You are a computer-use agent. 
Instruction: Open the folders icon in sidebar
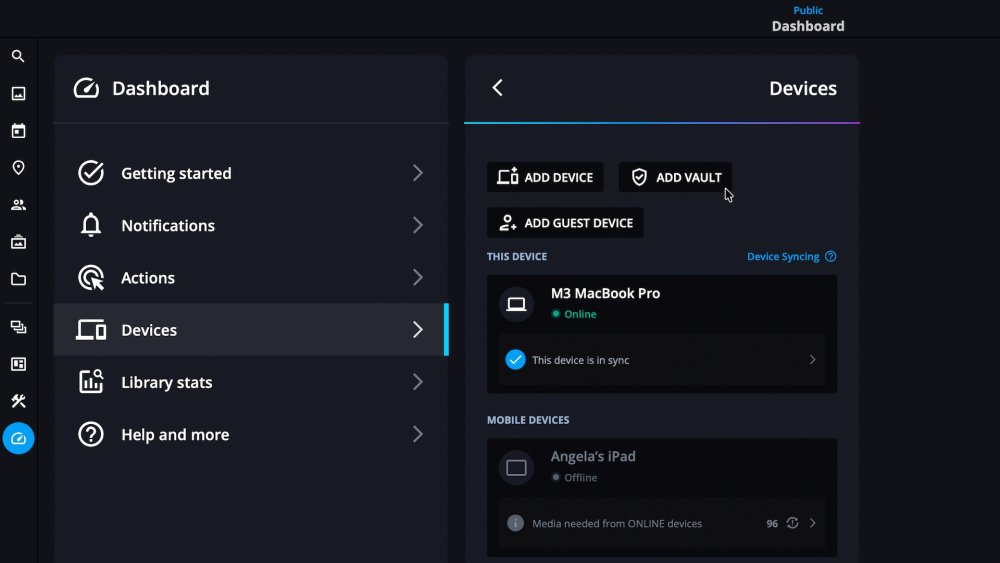[x=18, y=279]
